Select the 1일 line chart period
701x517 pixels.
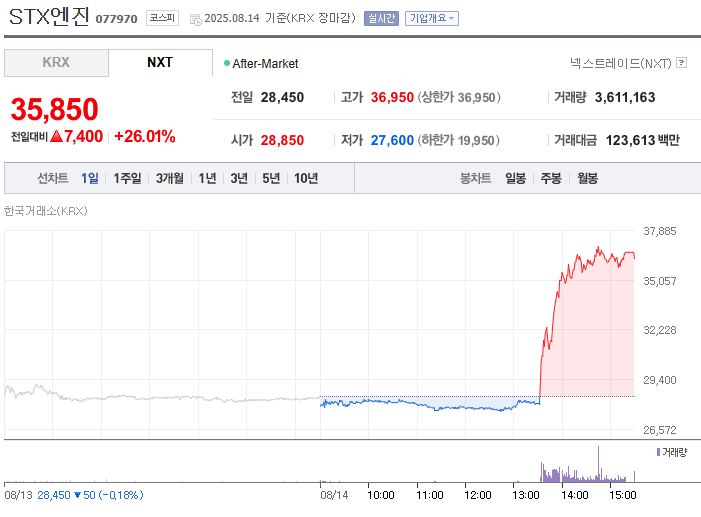click(x=90, y=178)
